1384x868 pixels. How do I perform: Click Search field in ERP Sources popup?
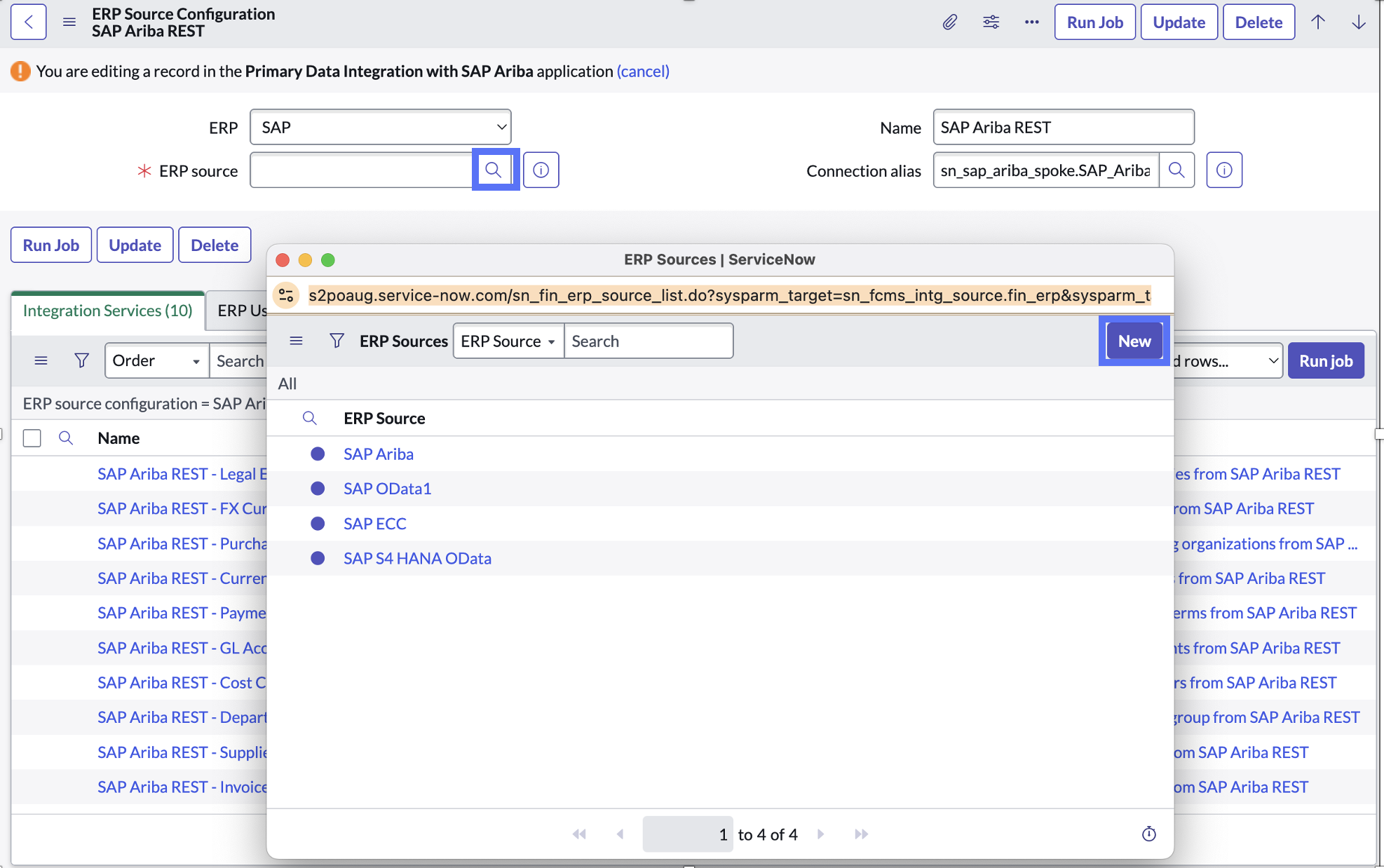click(649, 341)
